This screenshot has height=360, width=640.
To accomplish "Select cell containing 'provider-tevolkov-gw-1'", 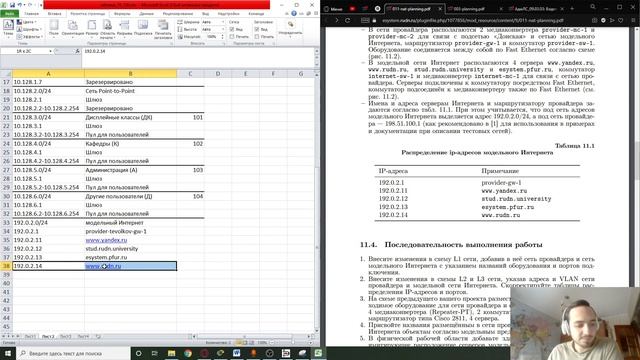I will pos(130,231).
